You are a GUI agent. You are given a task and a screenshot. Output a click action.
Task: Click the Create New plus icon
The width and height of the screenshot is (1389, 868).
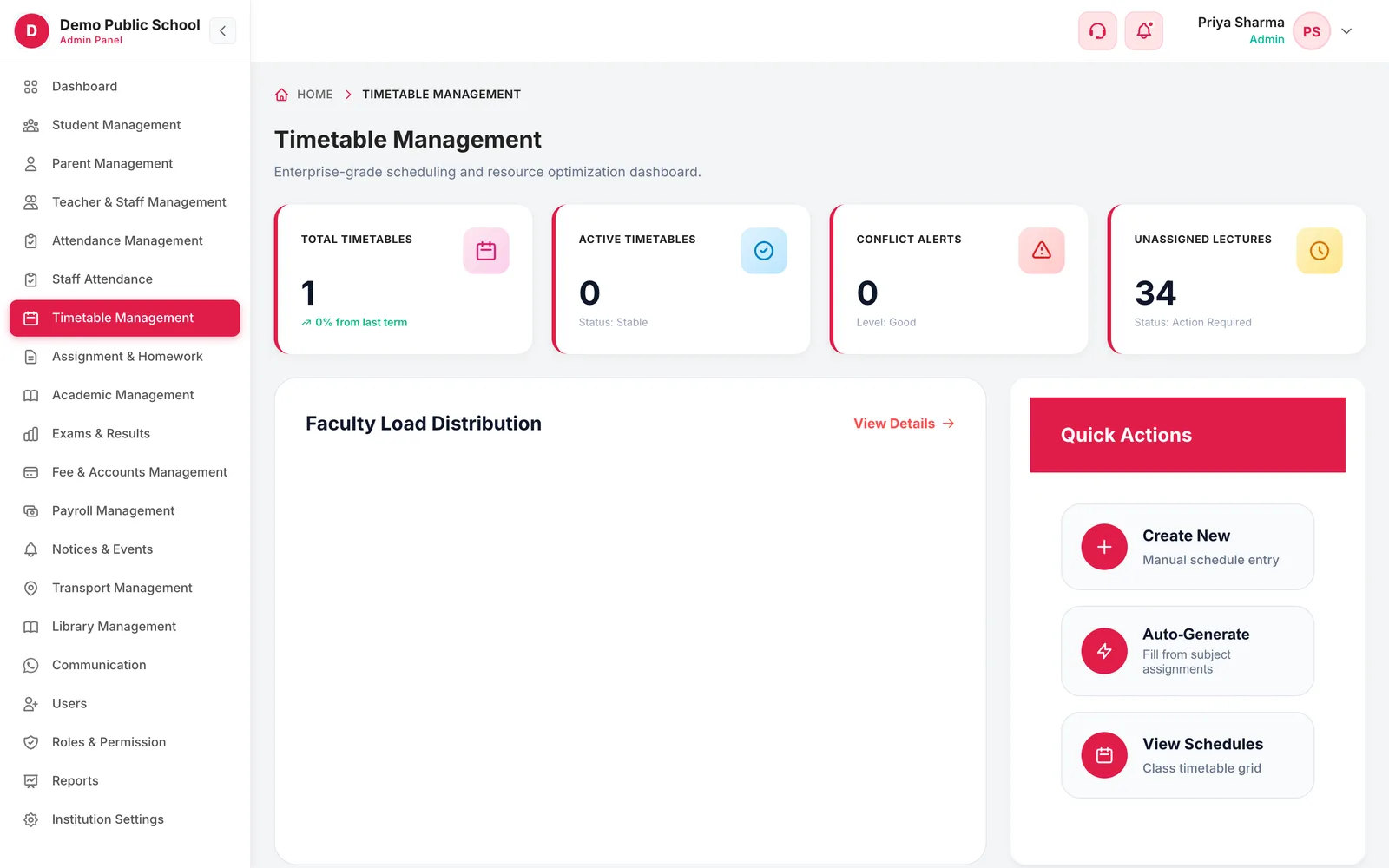[x=1104, y=547]
